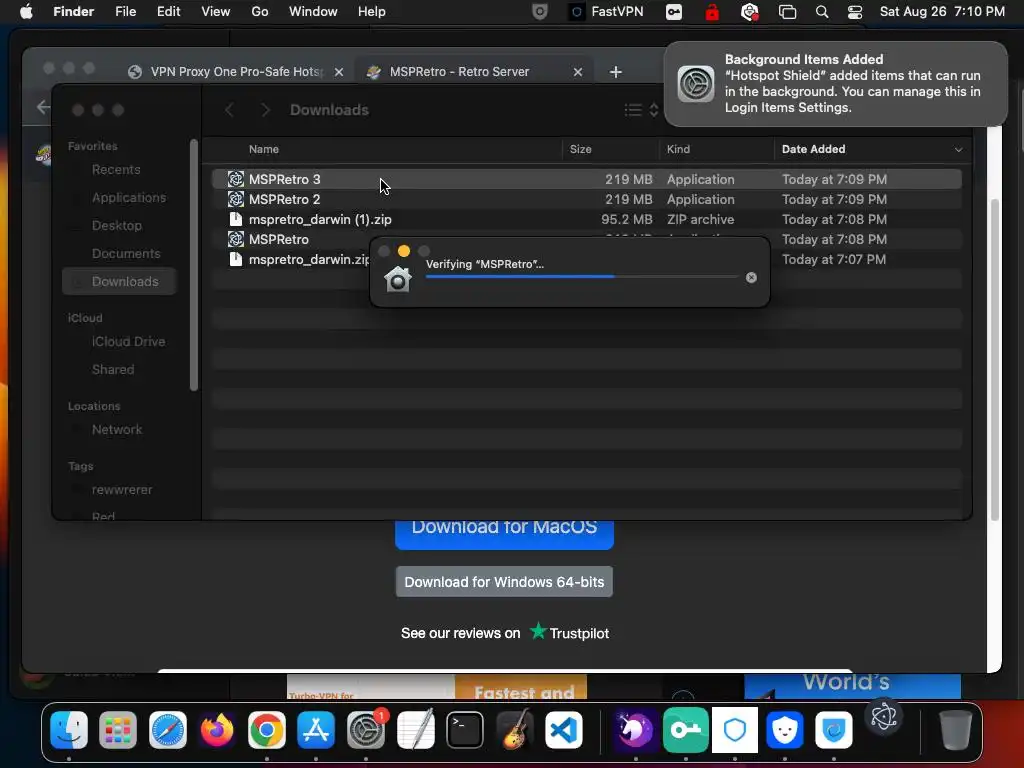Open Launchpad from the Dock
Image resolution: width=1024 pixels, height=768 pixels.
point(118,729)
